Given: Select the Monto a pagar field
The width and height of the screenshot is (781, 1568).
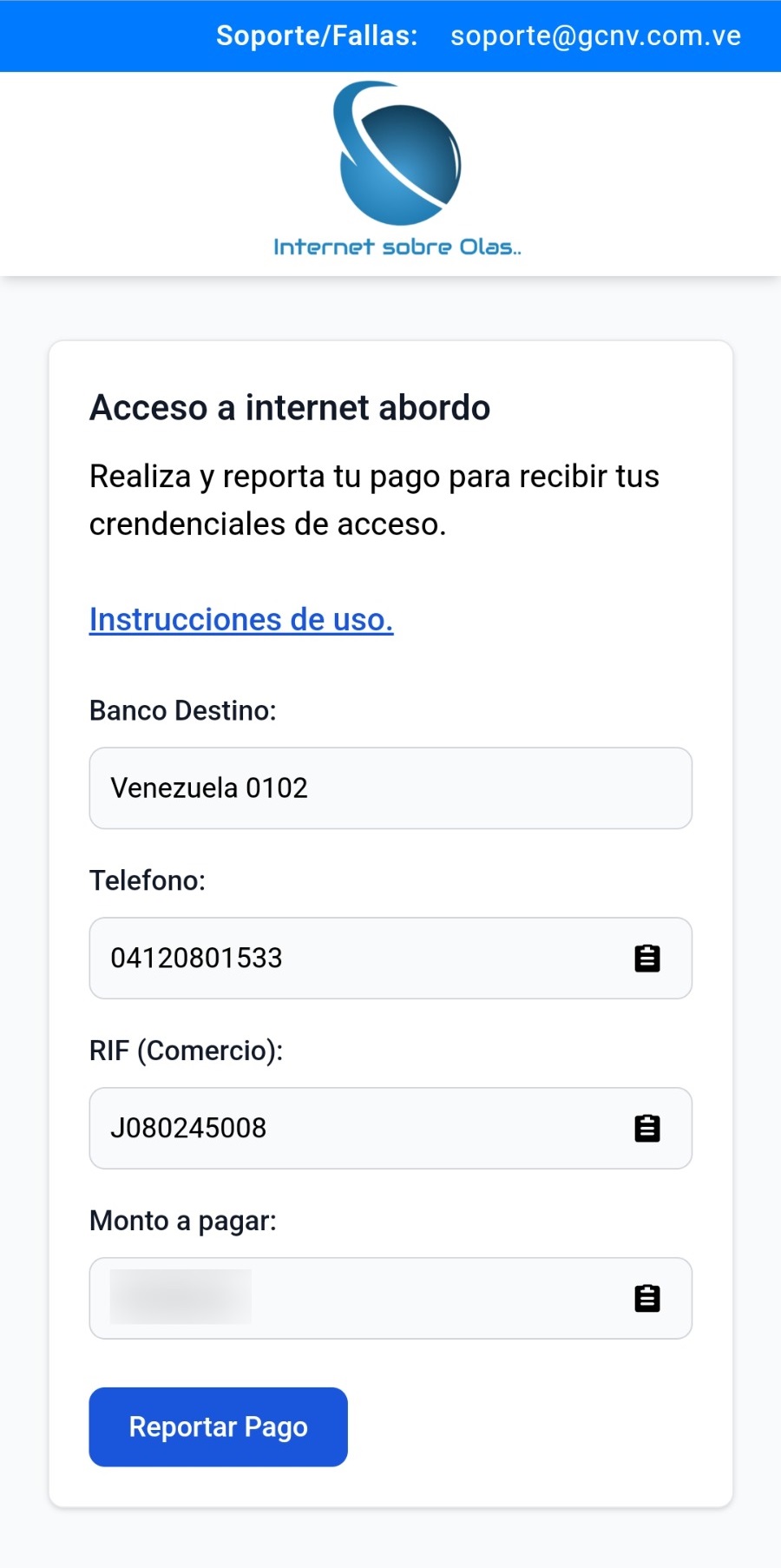Looking at the screenshot, I should point(390,1299).
